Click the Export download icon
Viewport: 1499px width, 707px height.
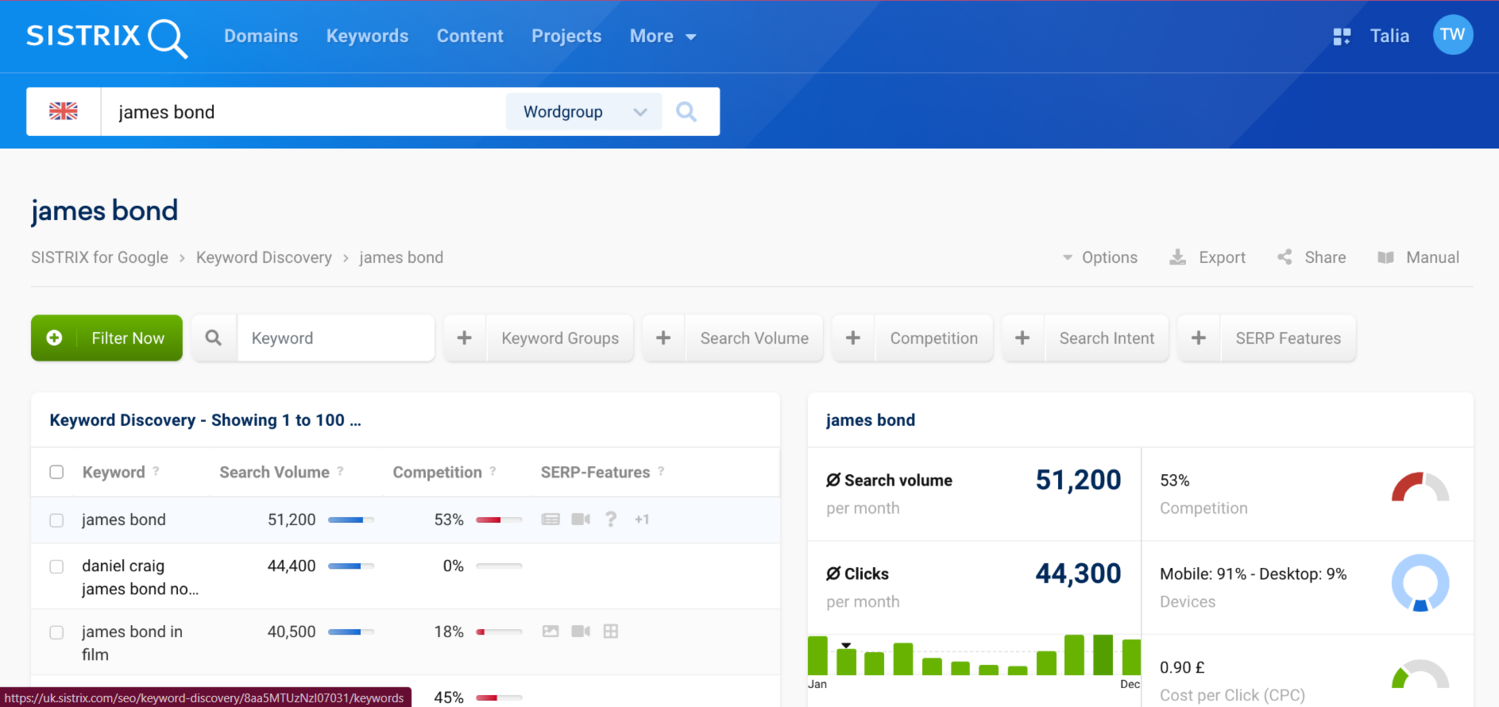[1177, 257]
